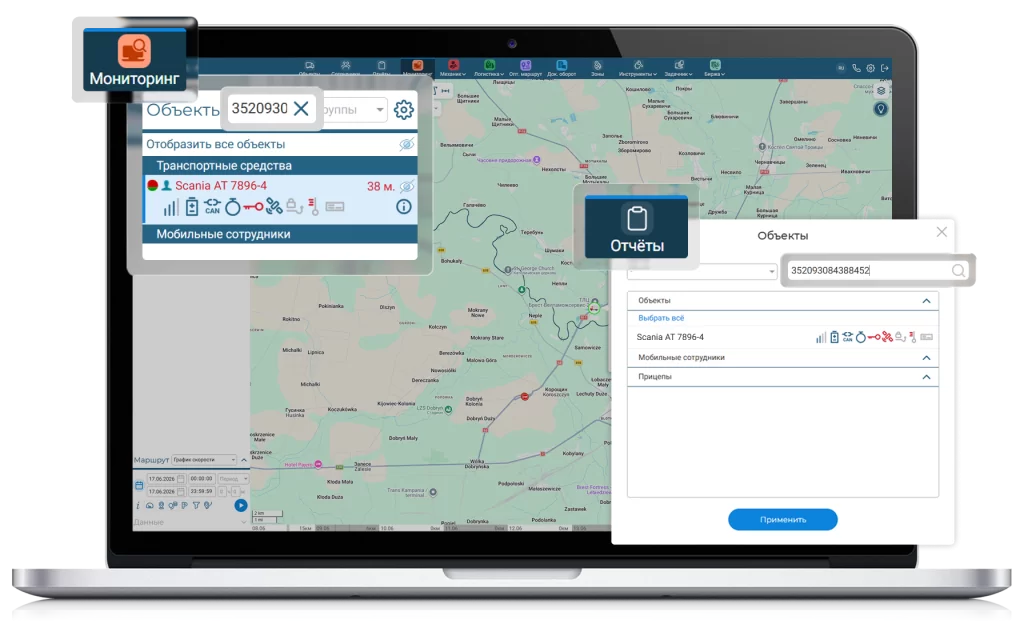Click the RU language badge
This screenshot has height=640, width=1024.
(x=841, y=68)
